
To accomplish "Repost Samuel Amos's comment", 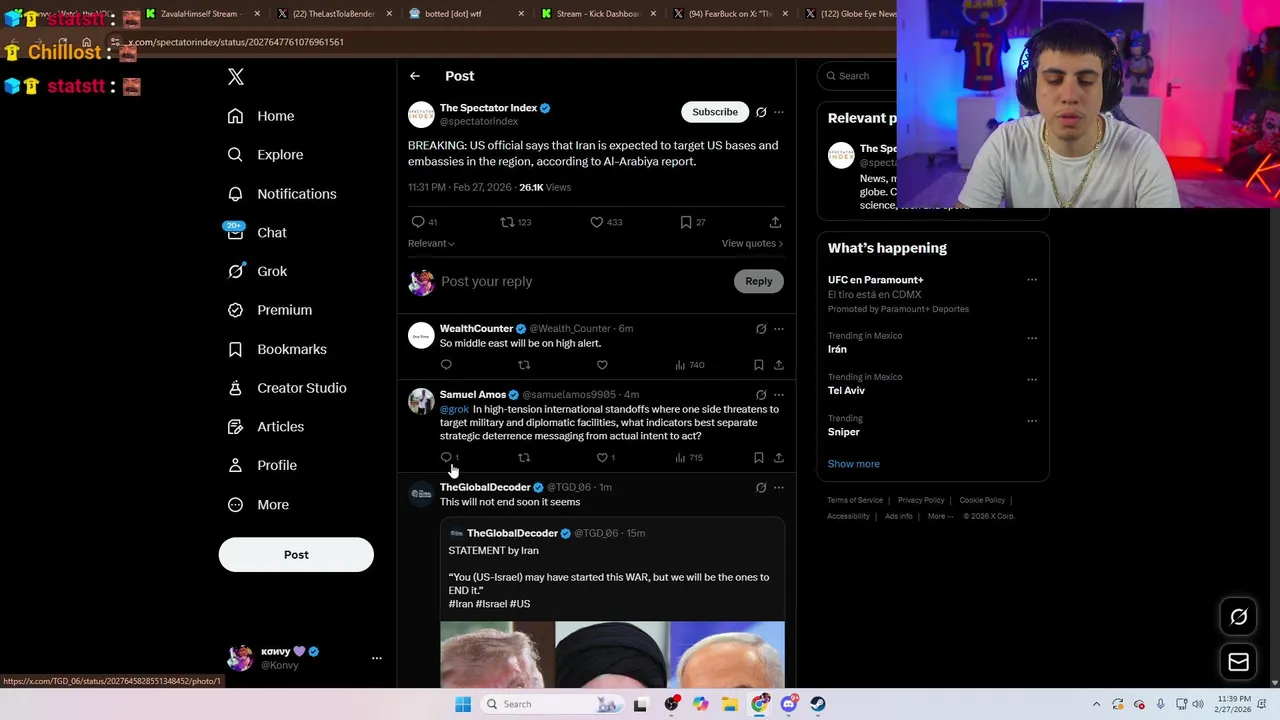I will click(x=524, y=457).
